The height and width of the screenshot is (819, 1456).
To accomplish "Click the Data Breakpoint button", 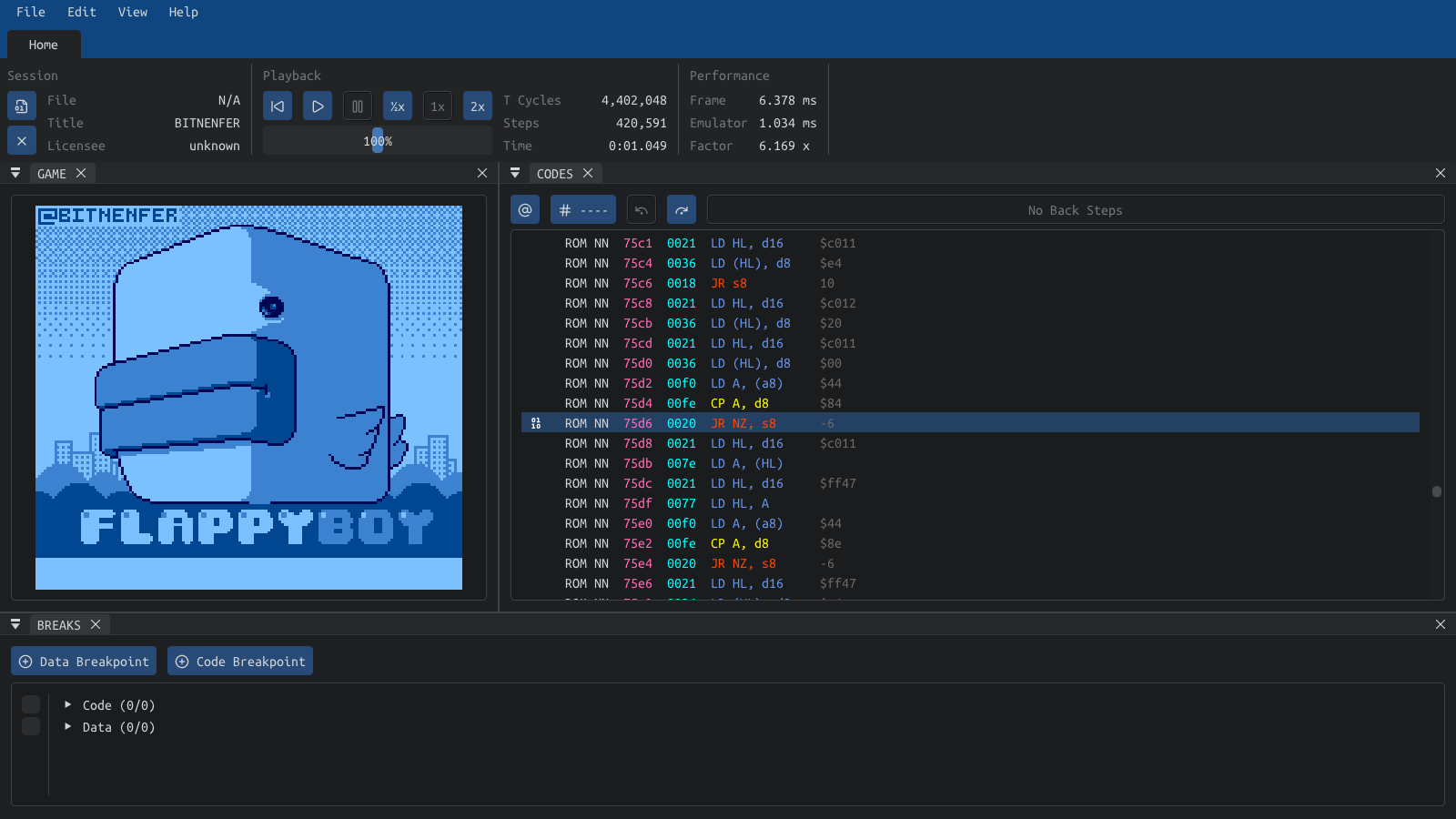I will pos(84,662).
